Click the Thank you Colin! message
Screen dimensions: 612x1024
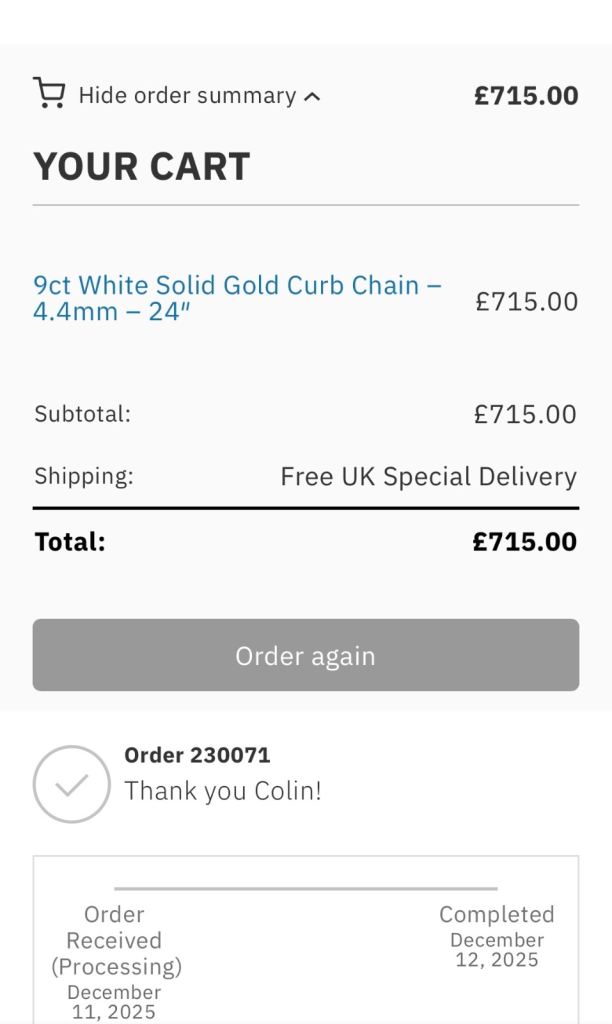[x=222, y=791]
